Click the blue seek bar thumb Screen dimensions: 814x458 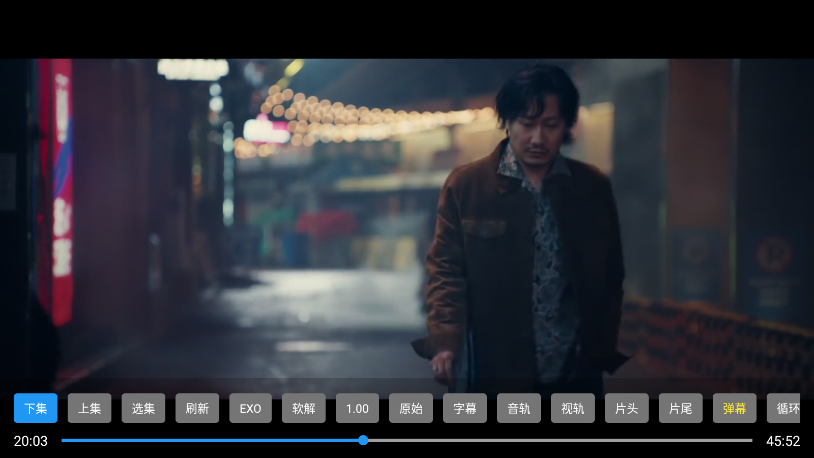(x=363, y=440)
